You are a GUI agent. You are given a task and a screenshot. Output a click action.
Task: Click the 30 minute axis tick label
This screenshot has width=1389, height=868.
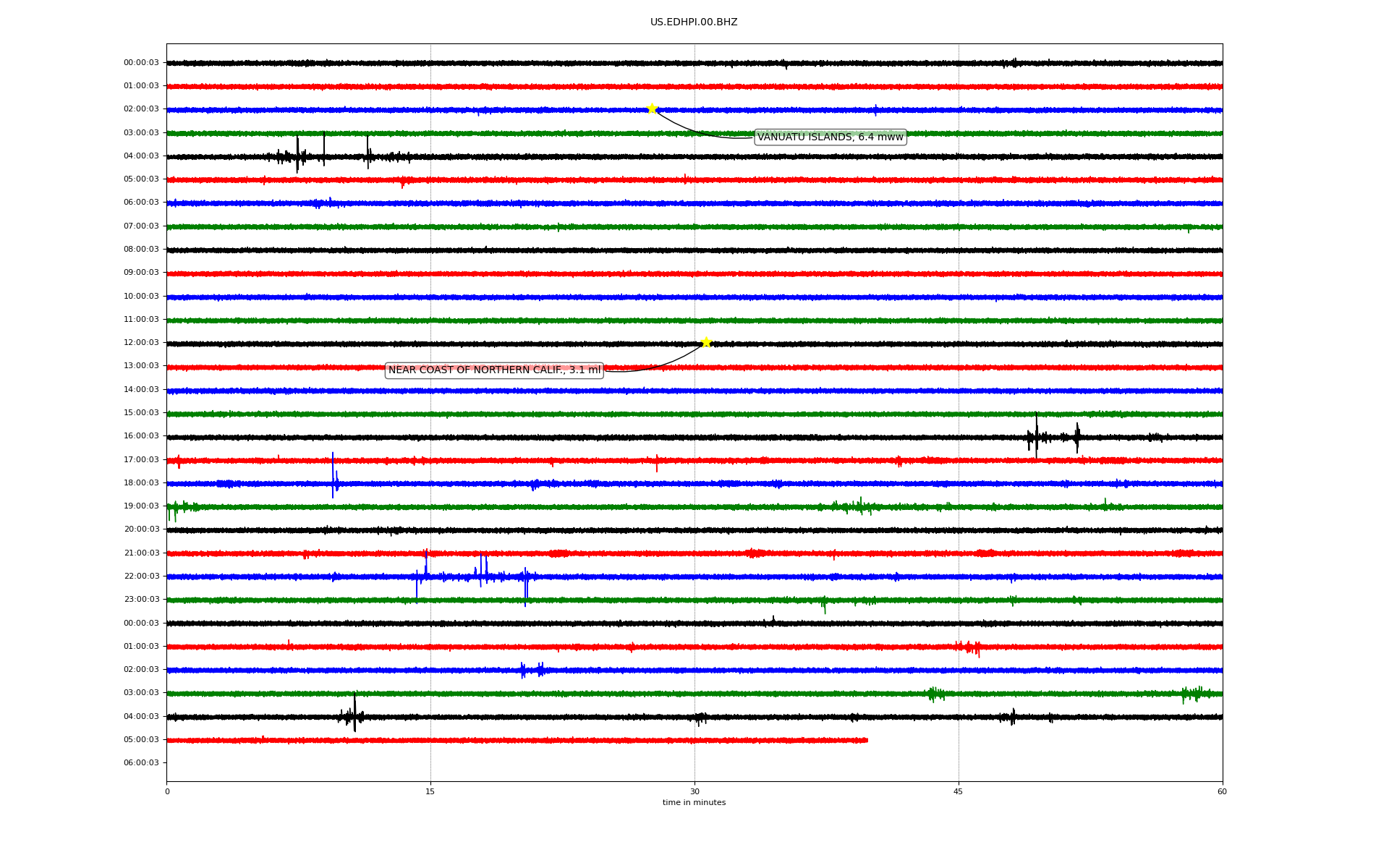694,792
